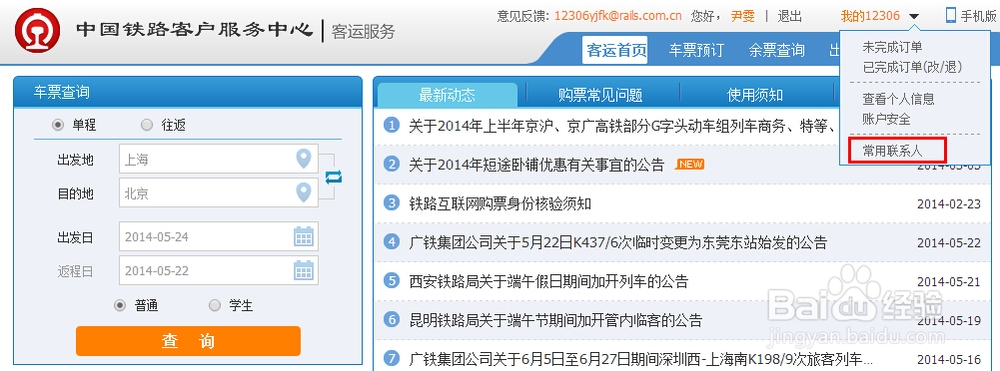Click number 1 bullet of news list
This screenshot has width=1000, height=371.
click(392, 125)
